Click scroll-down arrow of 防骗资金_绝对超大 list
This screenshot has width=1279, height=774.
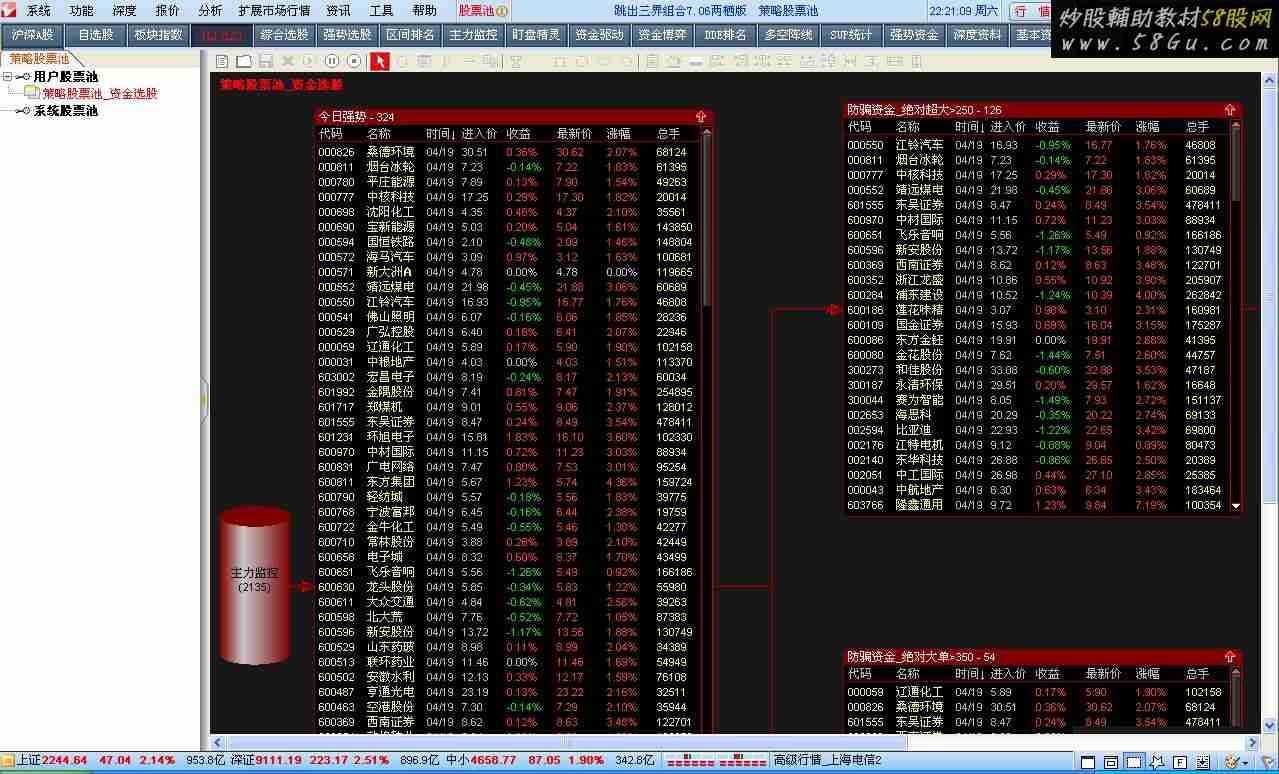tap(1236, 506)
